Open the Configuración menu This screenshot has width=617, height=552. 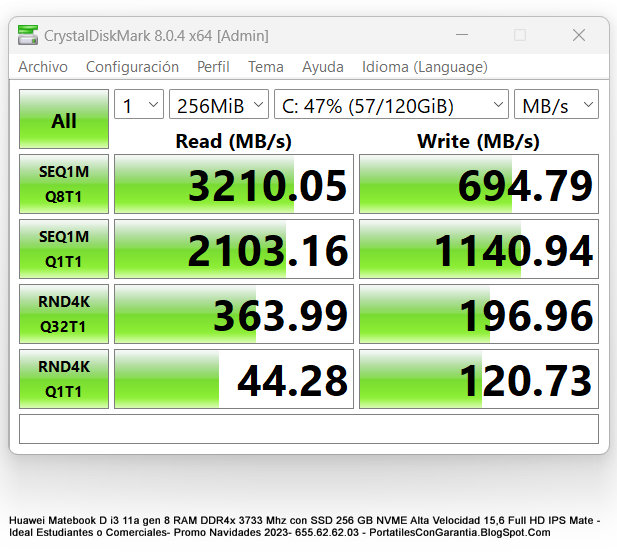[132, 67]
